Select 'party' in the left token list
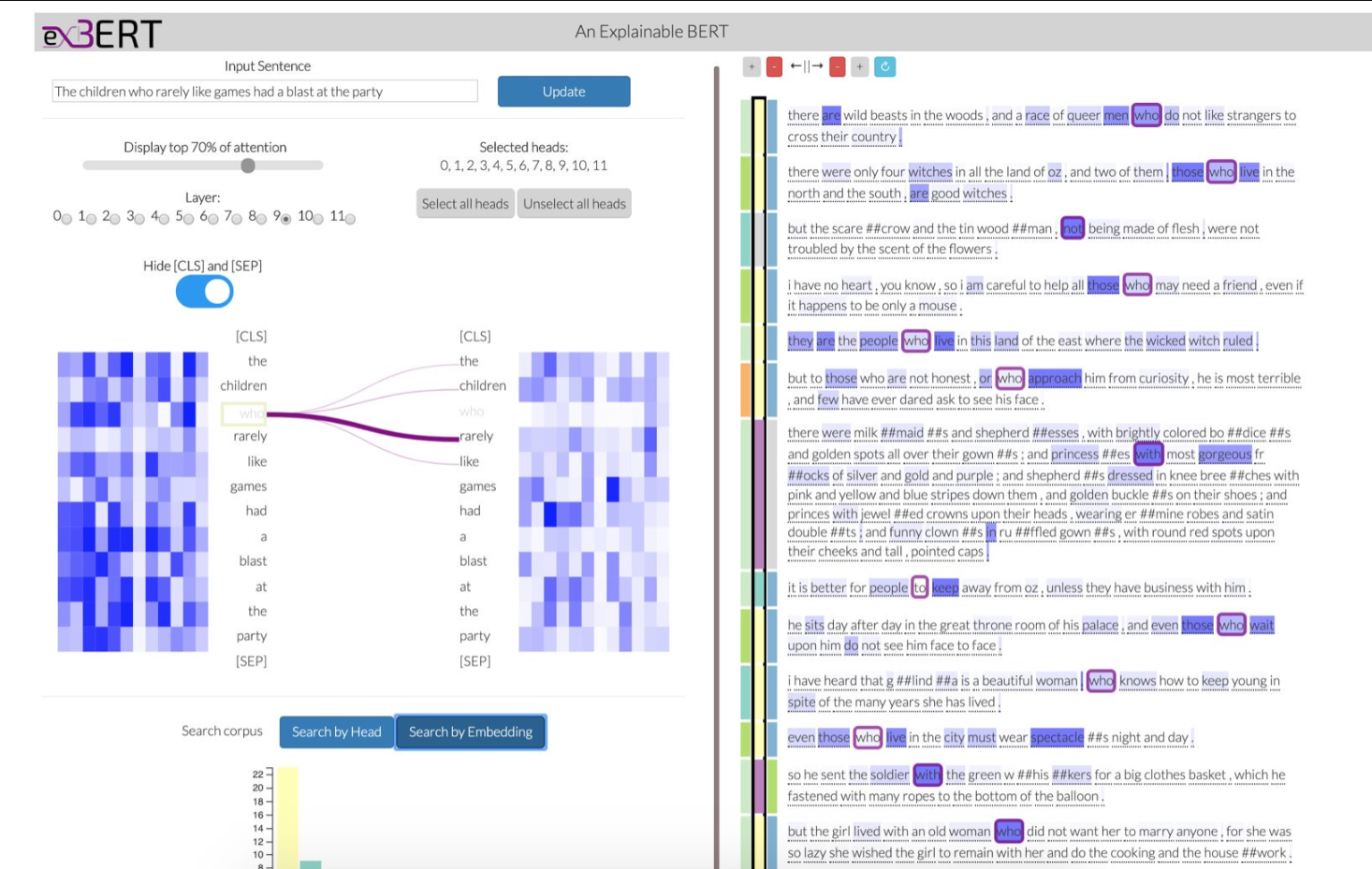This screenshot has height=869, width=1372. 252,636
